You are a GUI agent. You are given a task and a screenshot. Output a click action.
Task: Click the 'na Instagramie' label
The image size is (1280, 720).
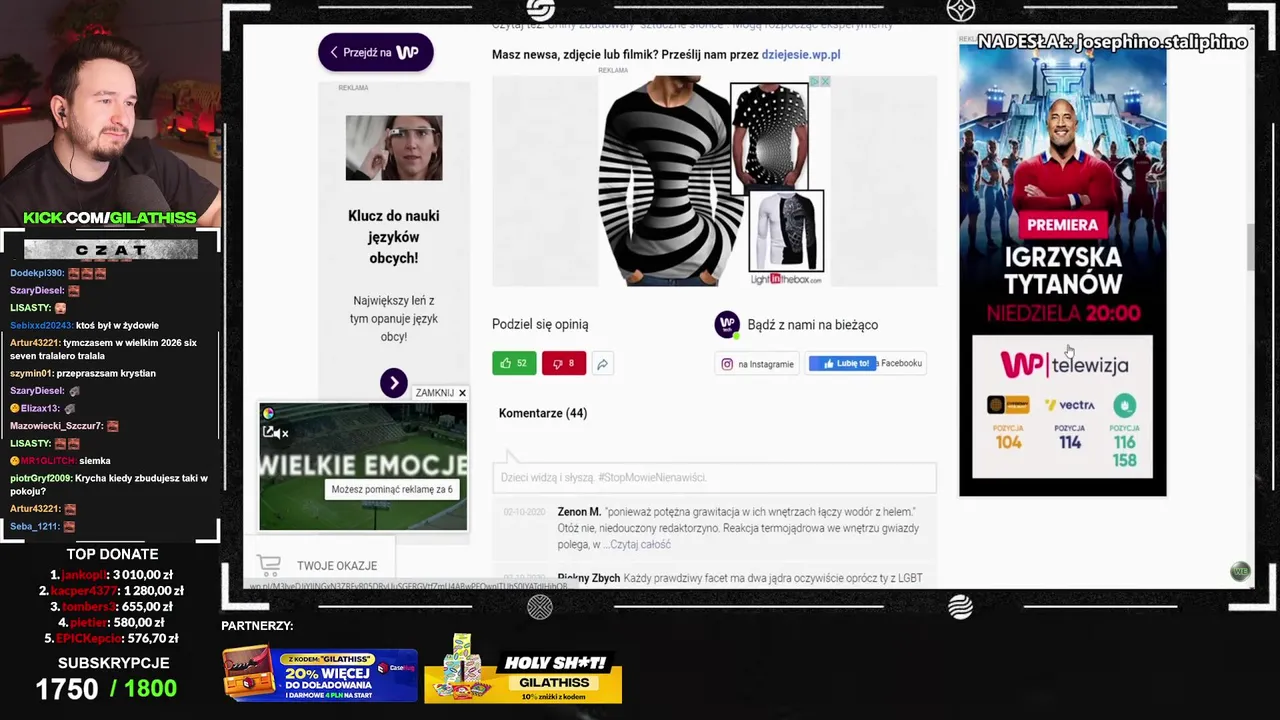(x=765, y=364)
